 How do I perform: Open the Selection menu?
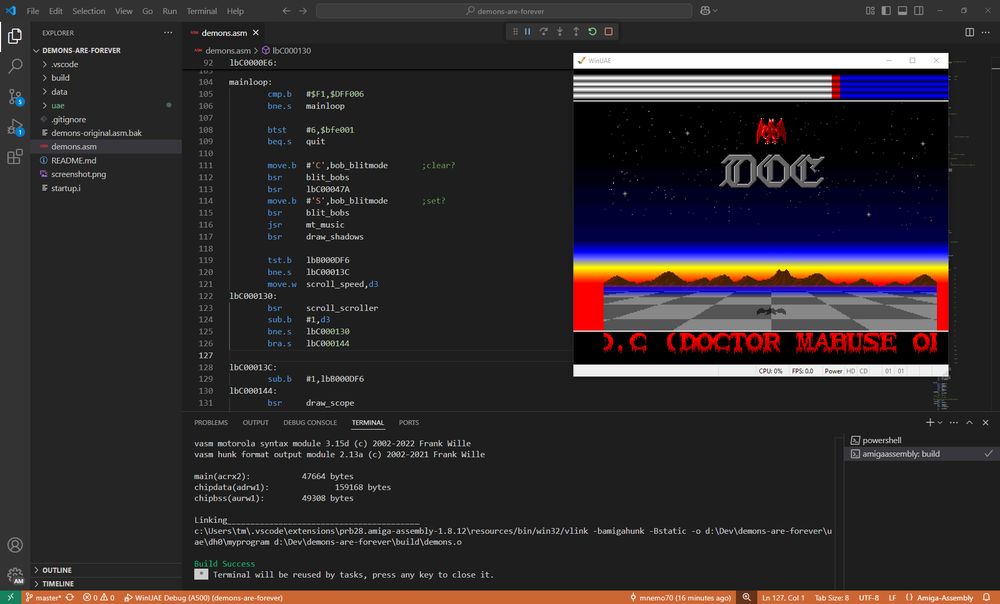[x=89, y=11]
